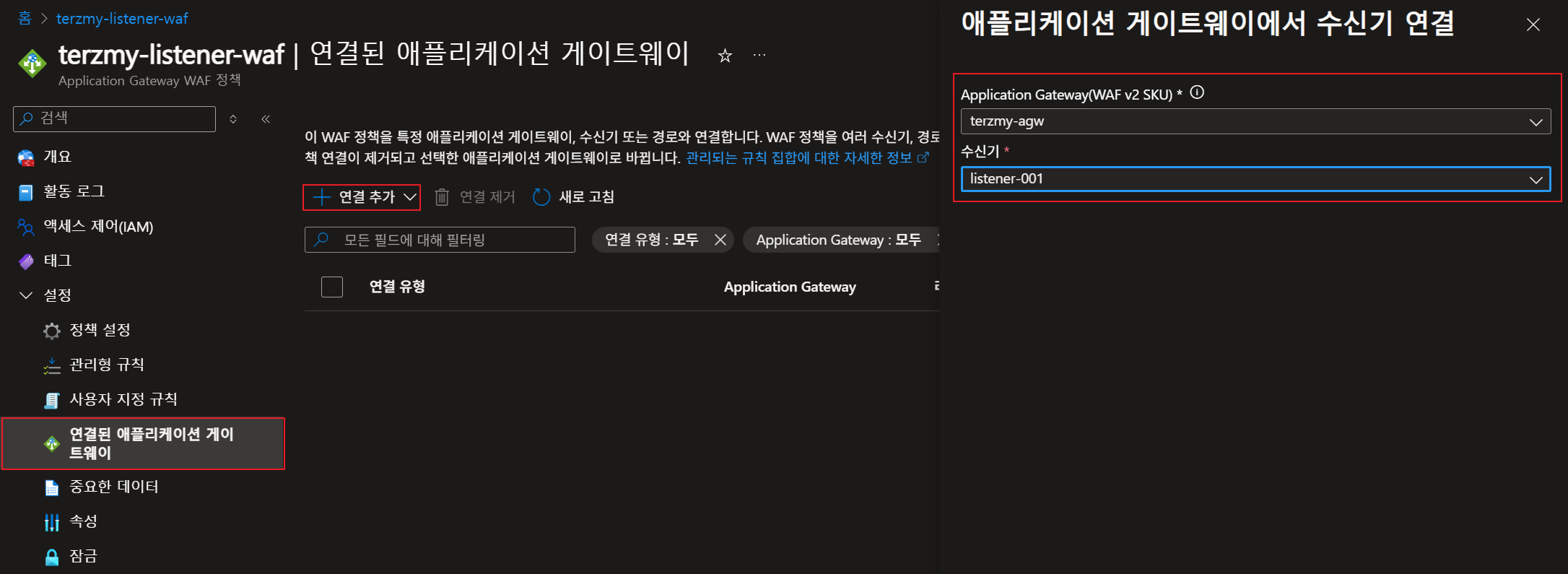Click the 속성 properties icon
The height and width of the screenshot is (574, 1568).
pos(52,522)
